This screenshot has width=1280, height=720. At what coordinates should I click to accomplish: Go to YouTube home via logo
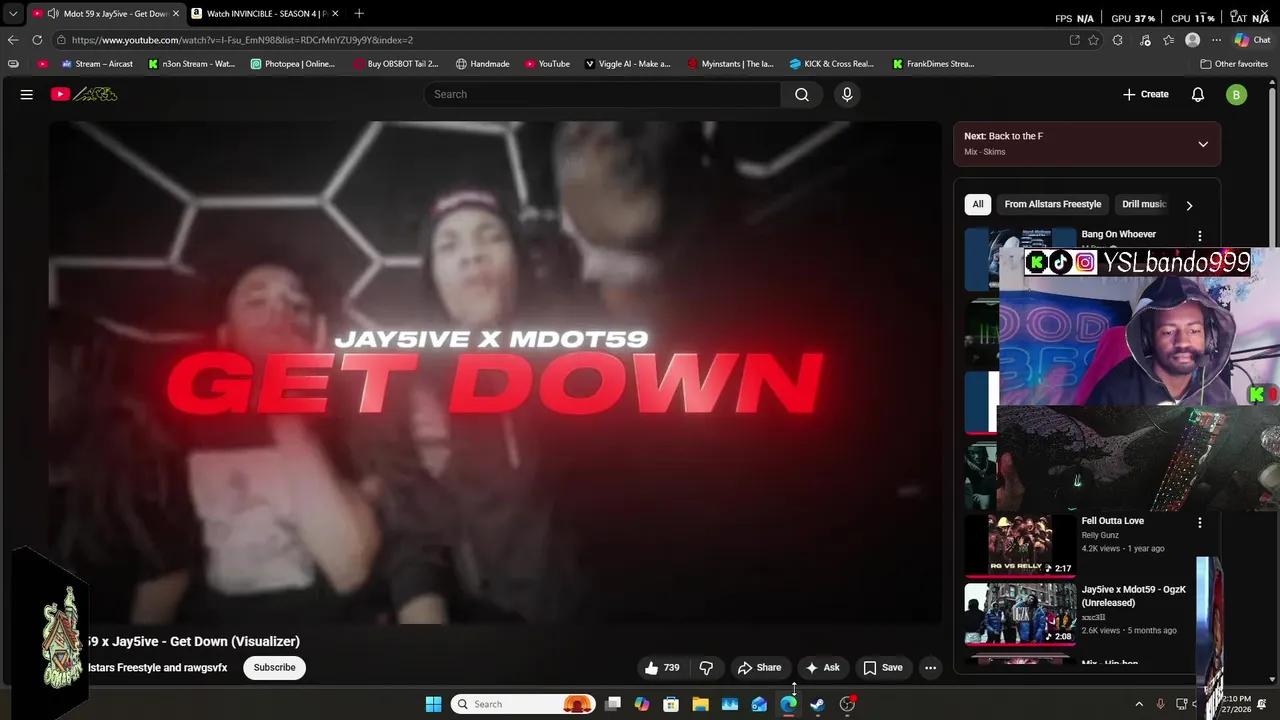pyautogui.click(x=84, y=94)
